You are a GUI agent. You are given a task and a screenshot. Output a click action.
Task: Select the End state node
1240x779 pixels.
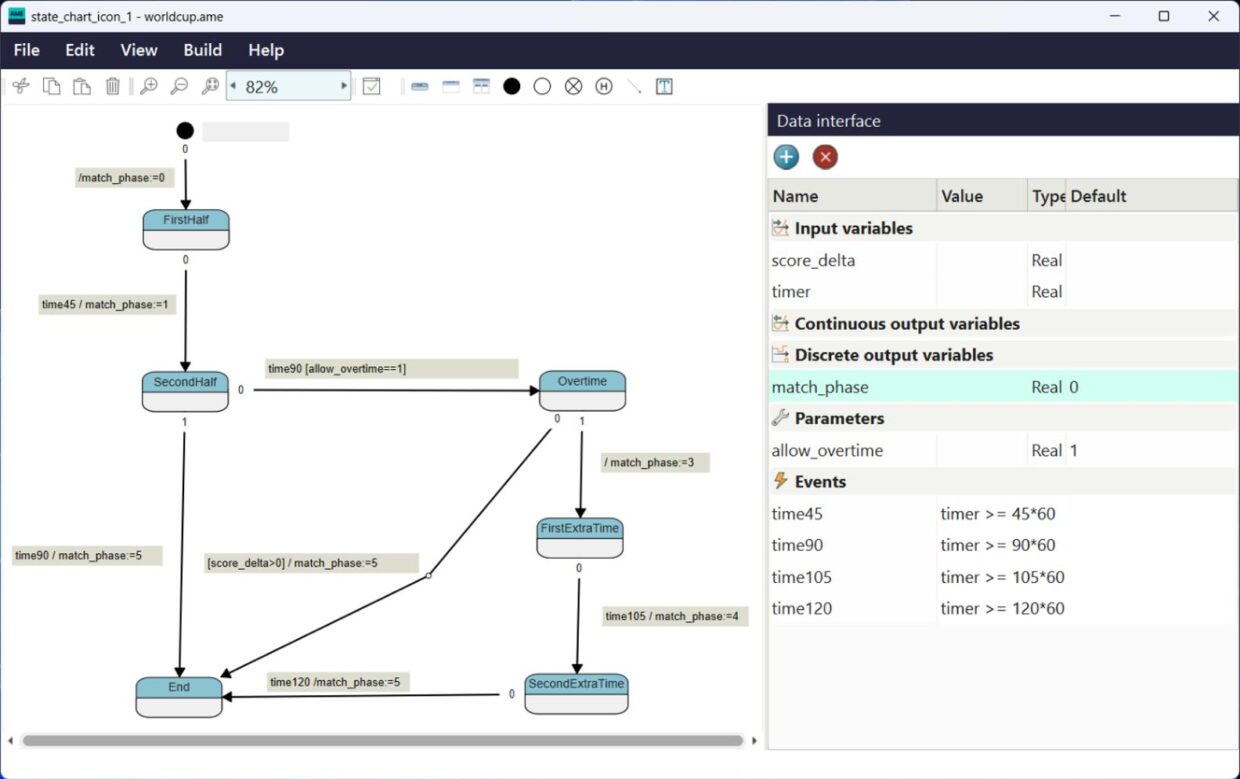tap(179, 697)
